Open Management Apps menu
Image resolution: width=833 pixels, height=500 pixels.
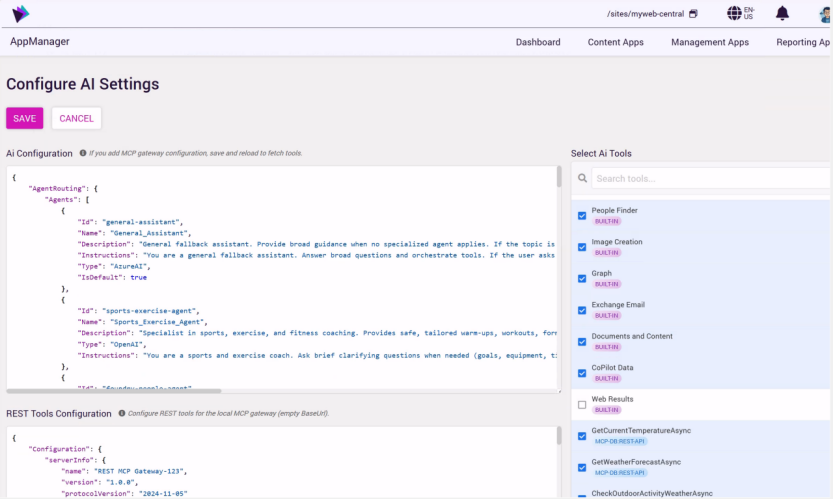[x=710, y=42]
